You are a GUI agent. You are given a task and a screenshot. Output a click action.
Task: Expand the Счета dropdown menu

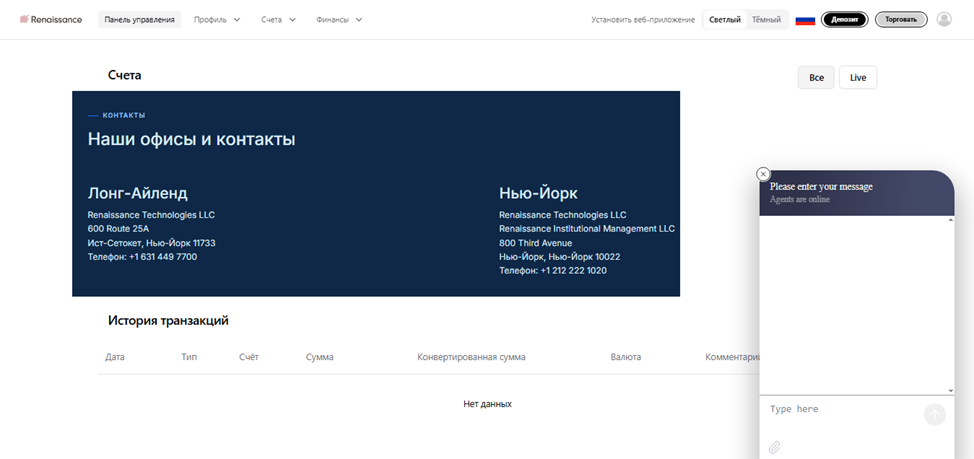(x=278, y=19)
